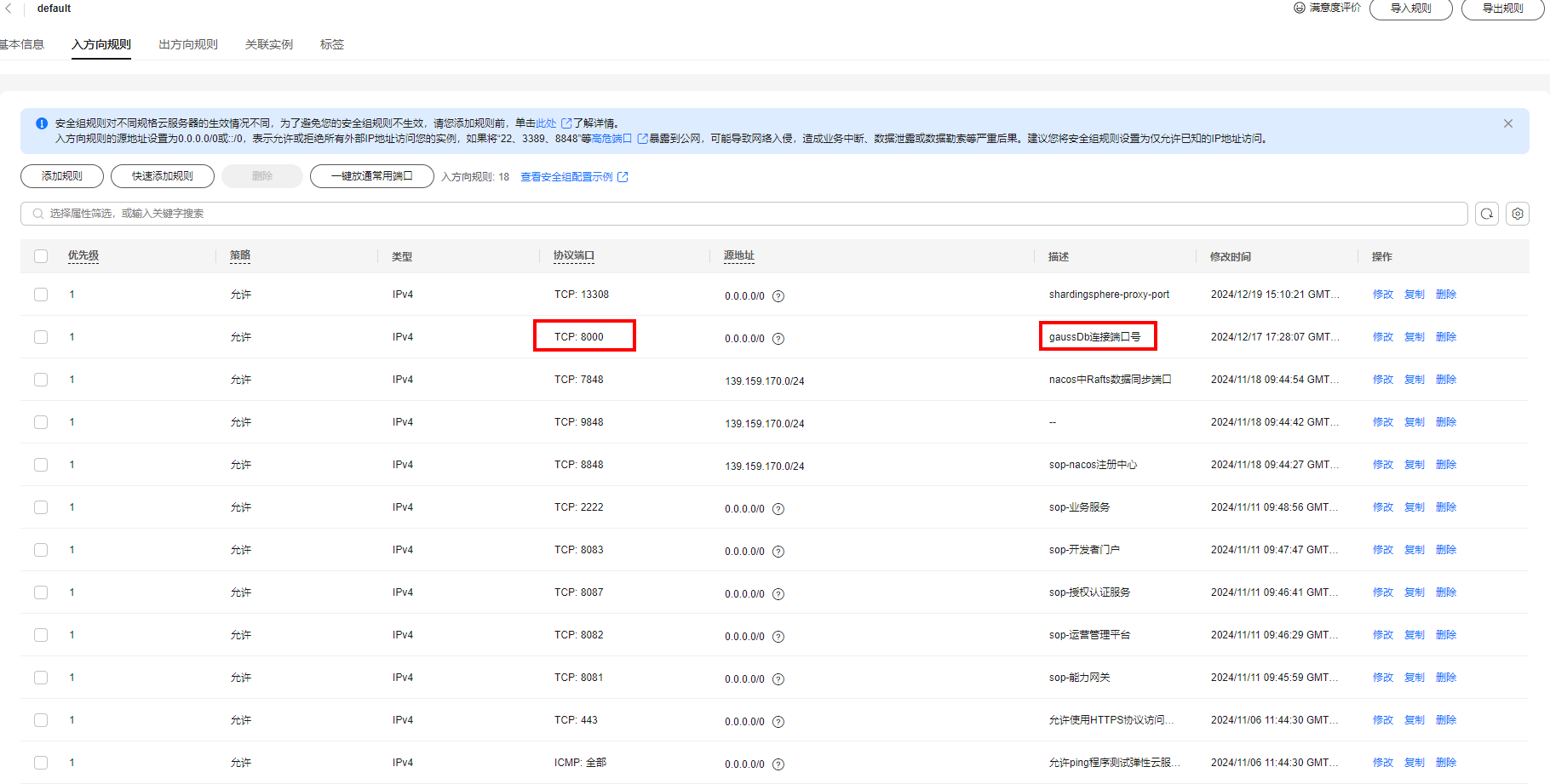Image resolution: width=1550 pixels, height=784 pixels.
Task: Click the external-link icon after 高危端口
Action: point(643,139)
